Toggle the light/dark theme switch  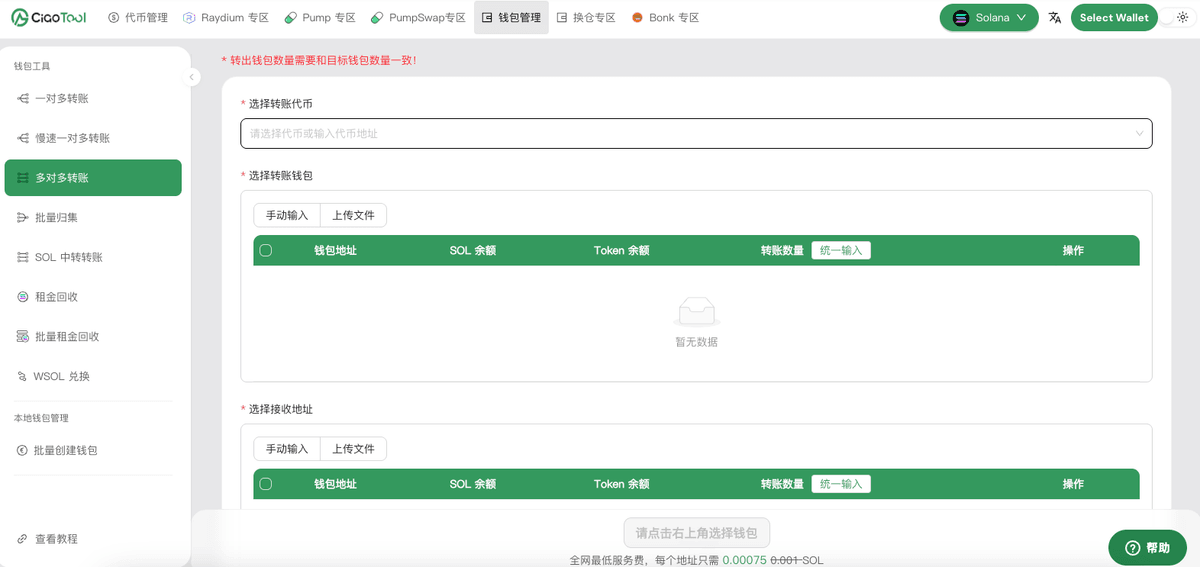pyautogui.click(x=1176, y=17)
